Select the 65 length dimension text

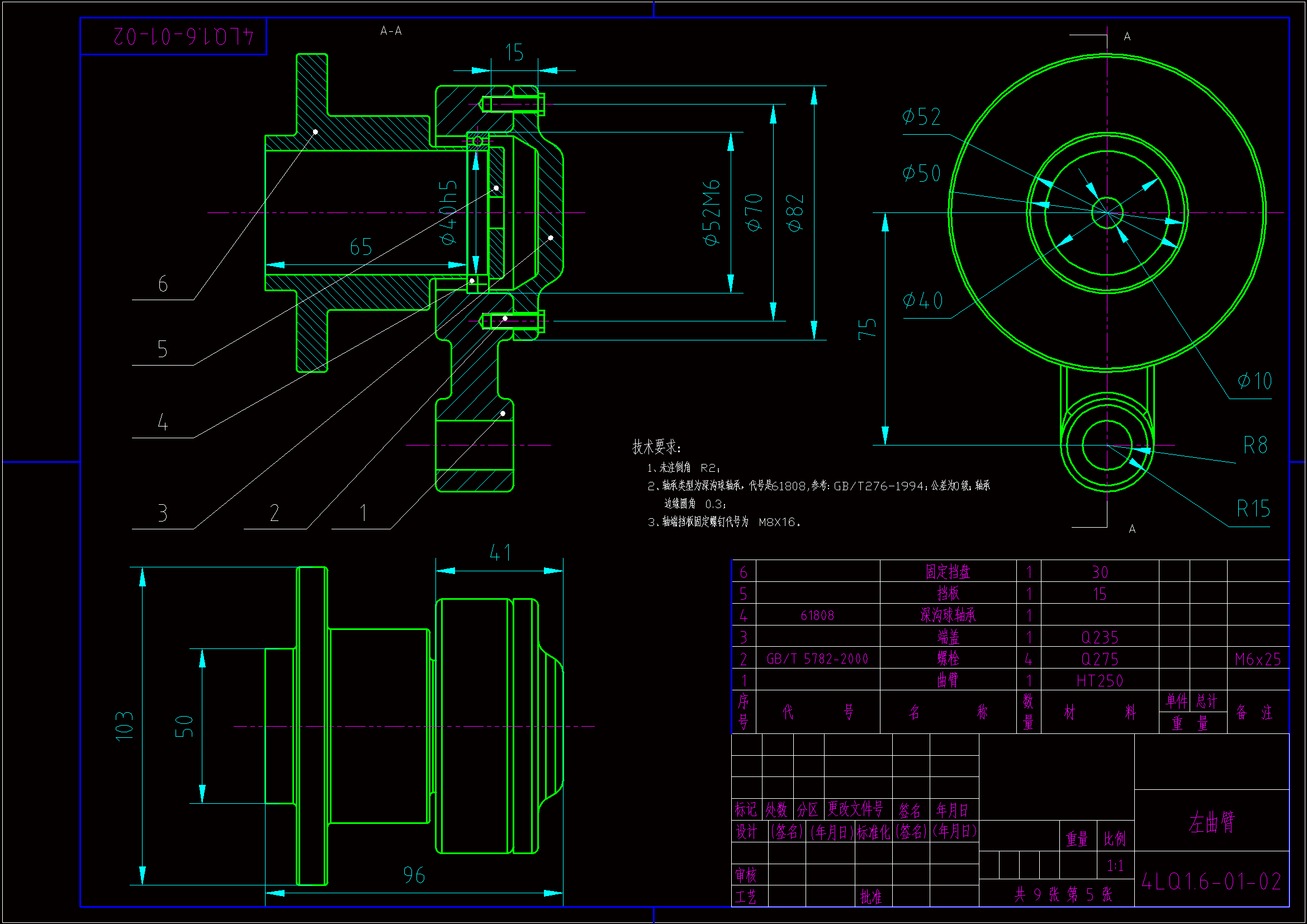tap(361, 247)
